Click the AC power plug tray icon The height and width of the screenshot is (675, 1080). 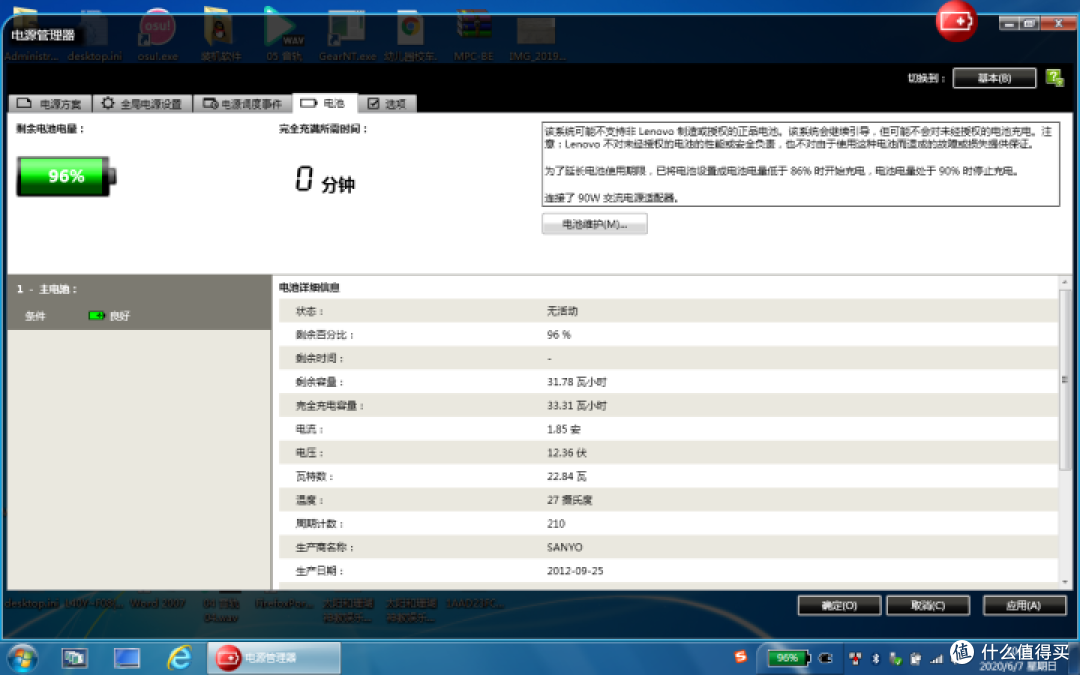tap(825, 658)
